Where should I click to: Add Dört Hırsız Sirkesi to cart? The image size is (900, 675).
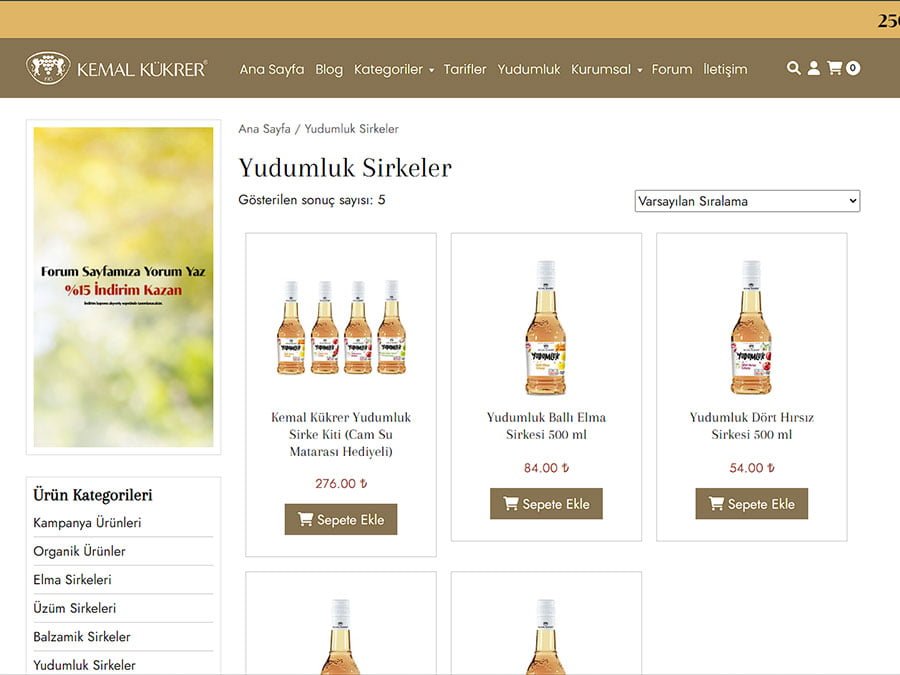point(752,504)
